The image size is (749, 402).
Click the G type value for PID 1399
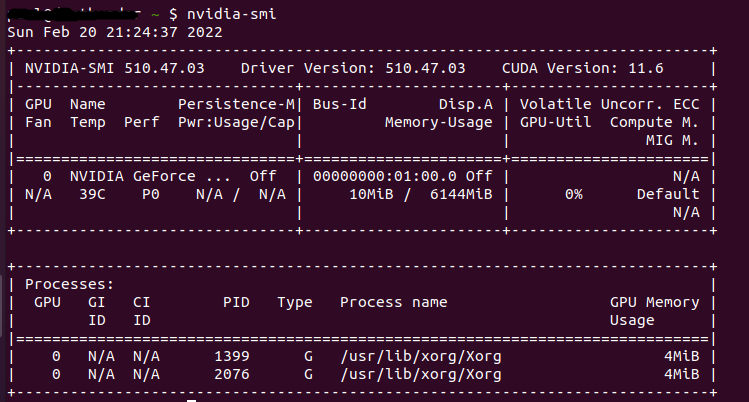(308, 356)
